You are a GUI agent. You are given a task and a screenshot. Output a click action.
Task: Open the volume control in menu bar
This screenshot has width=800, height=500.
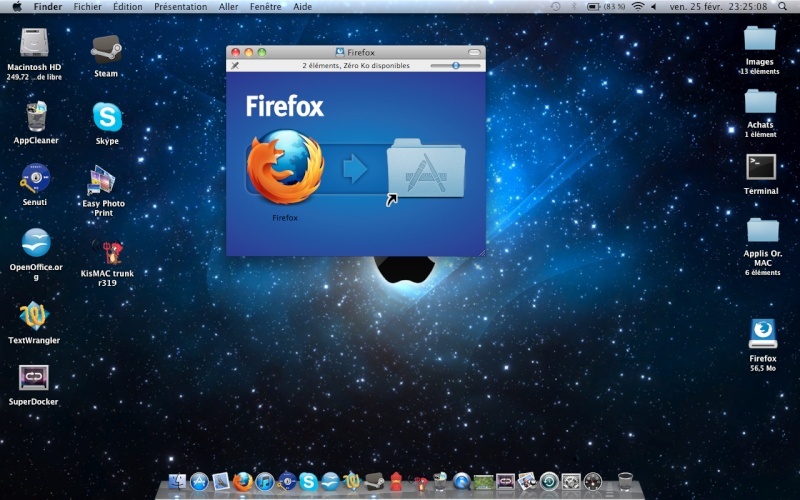coord(654,7)
